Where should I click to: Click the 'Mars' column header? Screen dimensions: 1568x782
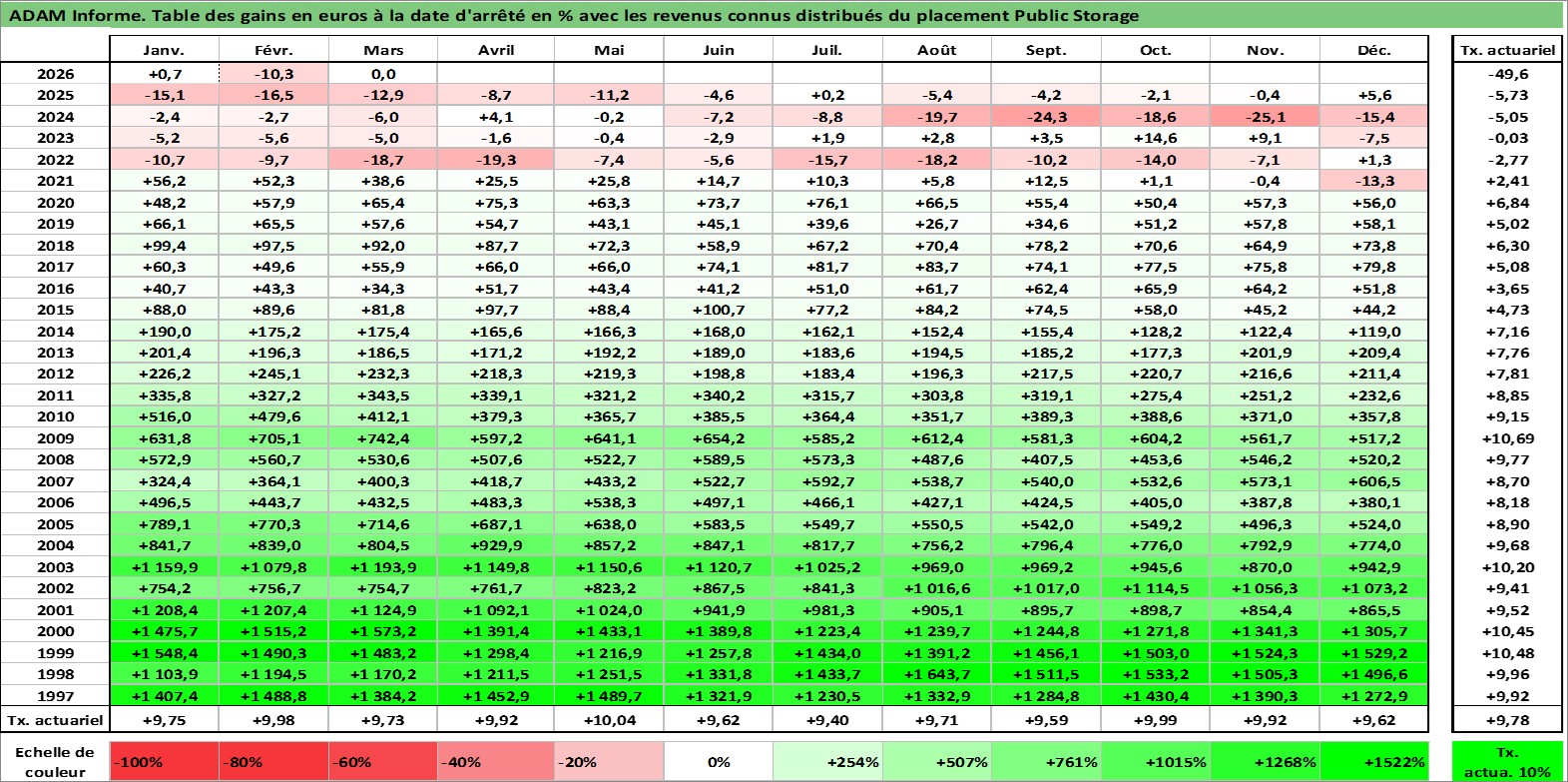coord(383,50)
